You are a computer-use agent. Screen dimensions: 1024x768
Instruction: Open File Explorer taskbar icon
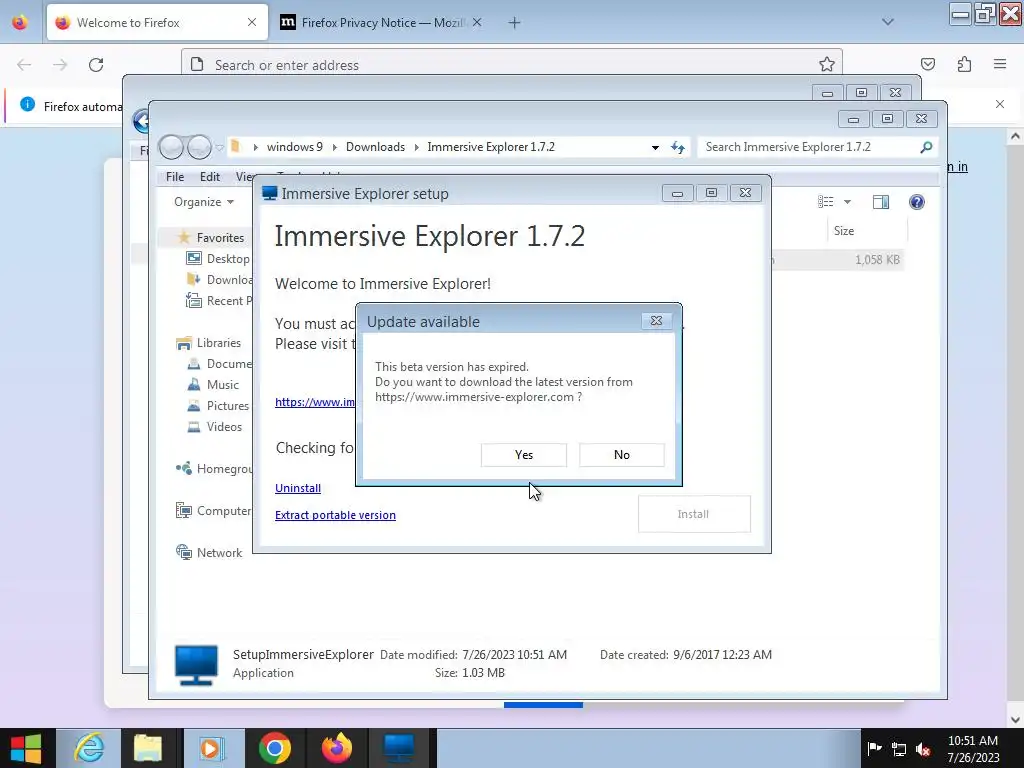148,748
